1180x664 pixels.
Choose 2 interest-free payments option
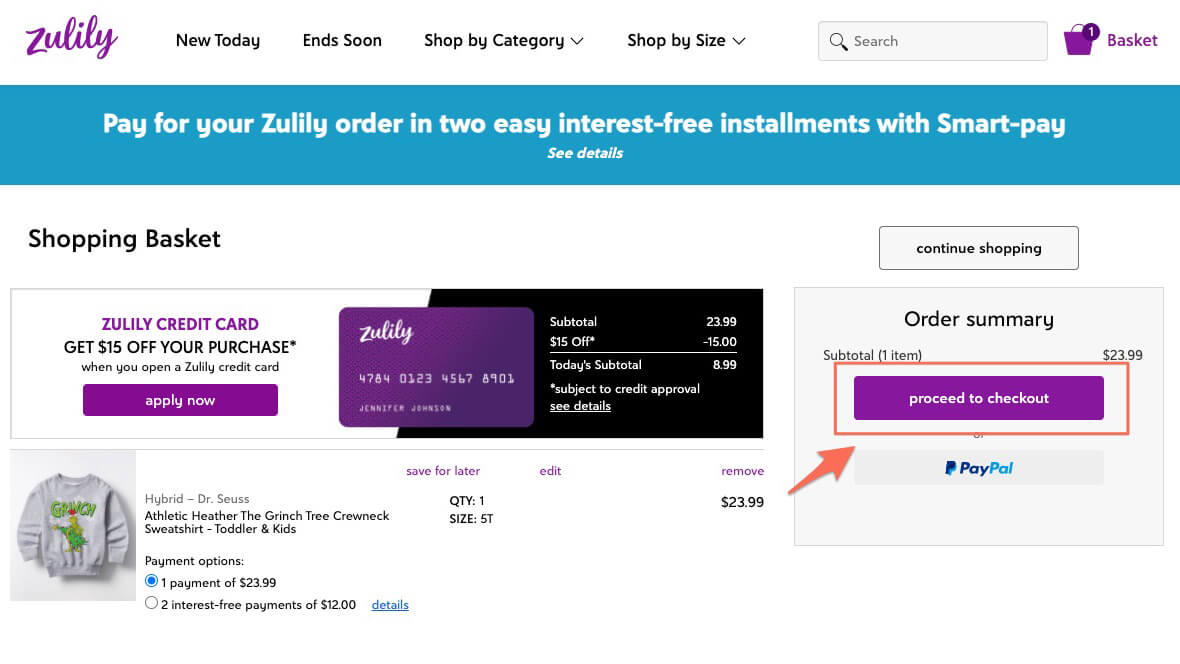[x=152, y=603]
